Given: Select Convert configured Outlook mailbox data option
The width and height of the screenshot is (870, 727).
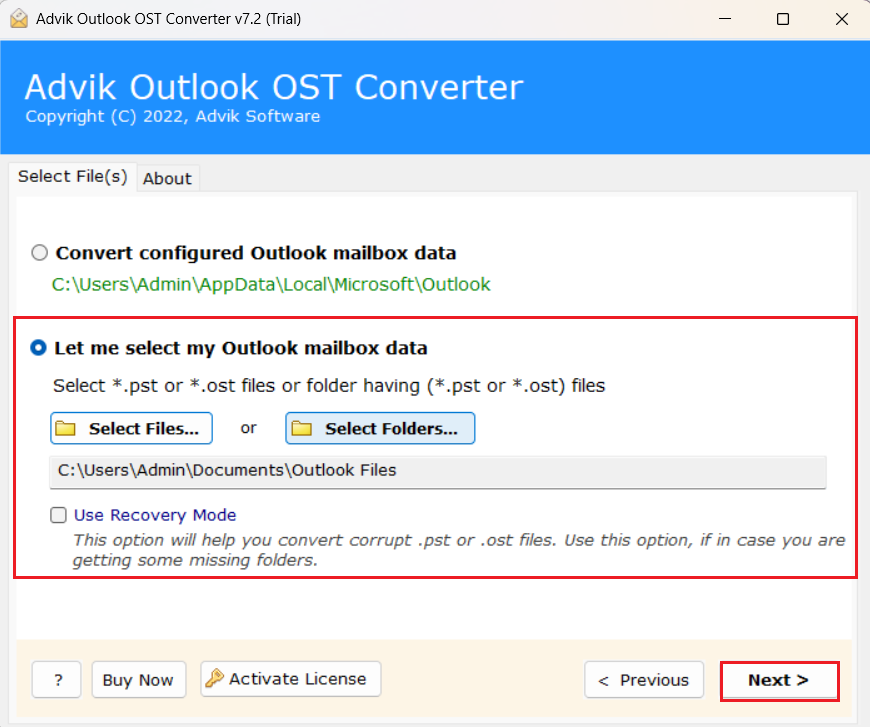Looking at the screenshot, I should (39, 253).
